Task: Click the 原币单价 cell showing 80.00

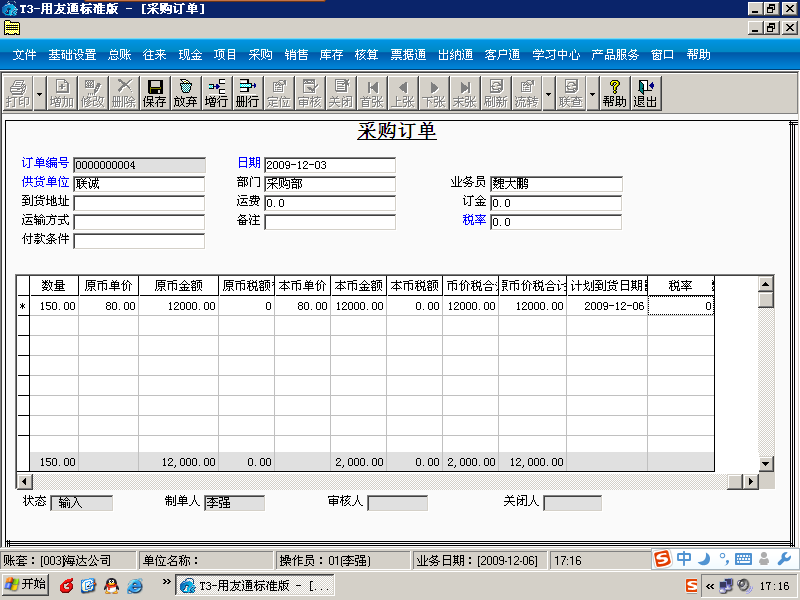Action: (x=109, y=306)
